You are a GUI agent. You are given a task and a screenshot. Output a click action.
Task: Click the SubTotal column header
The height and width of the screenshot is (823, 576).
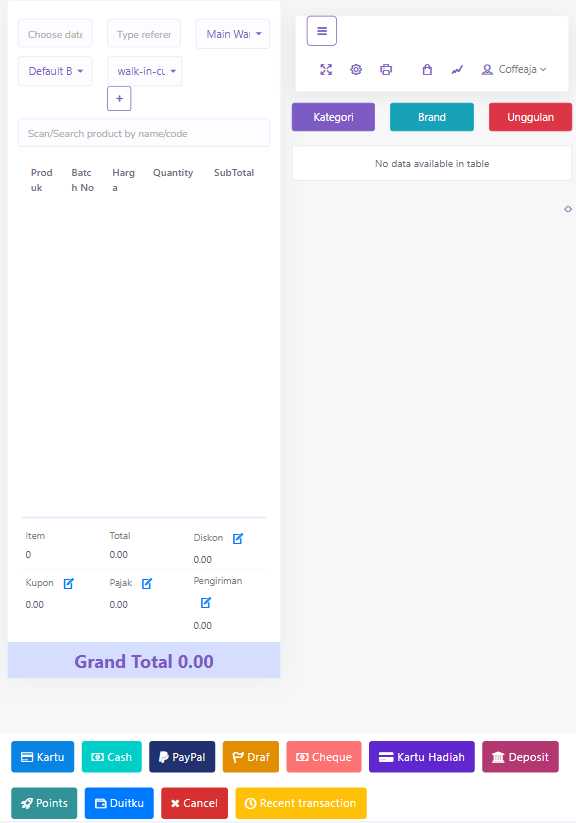pos(234,173)
